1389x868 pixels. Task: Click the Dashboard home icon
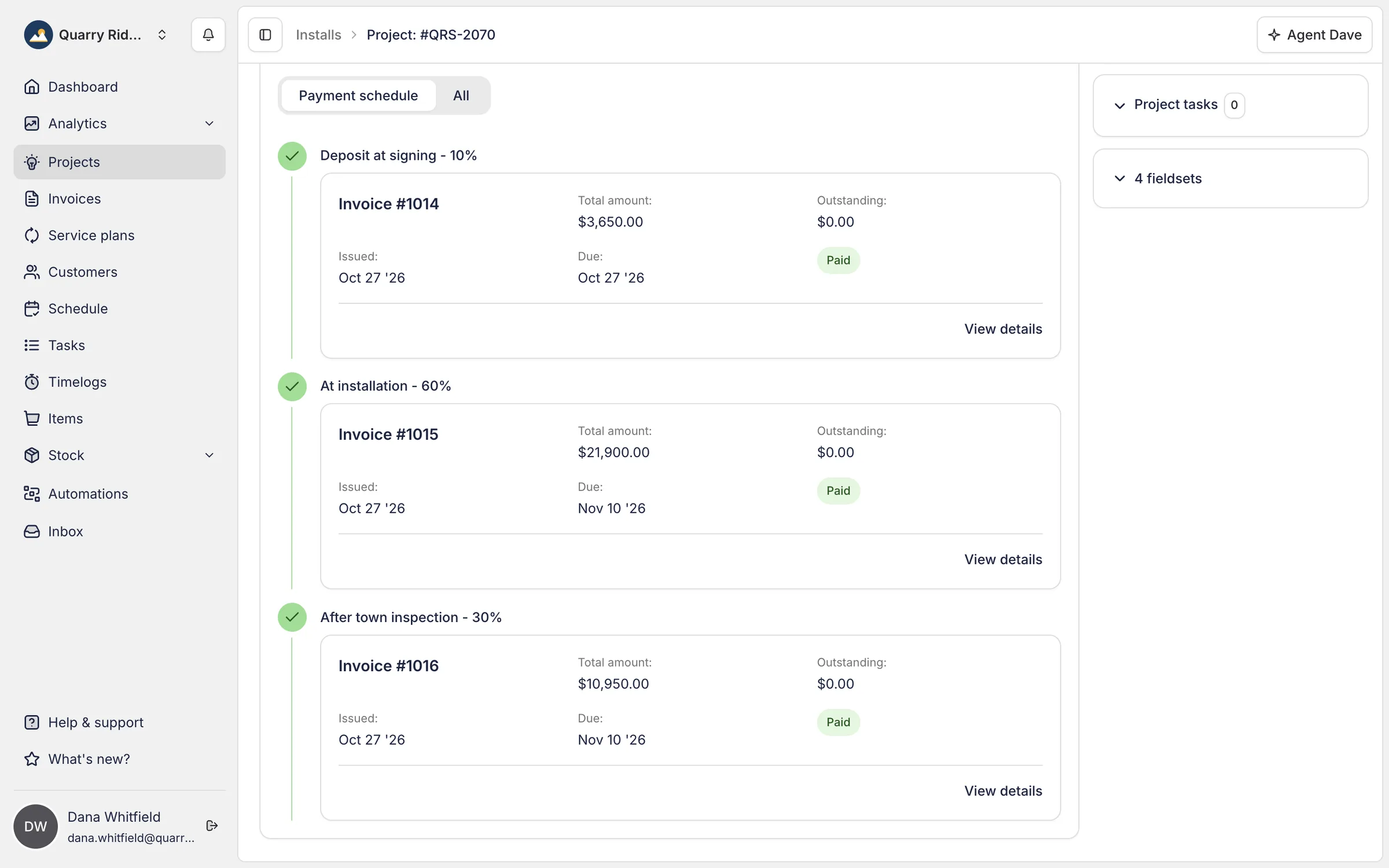pos(32,87)
